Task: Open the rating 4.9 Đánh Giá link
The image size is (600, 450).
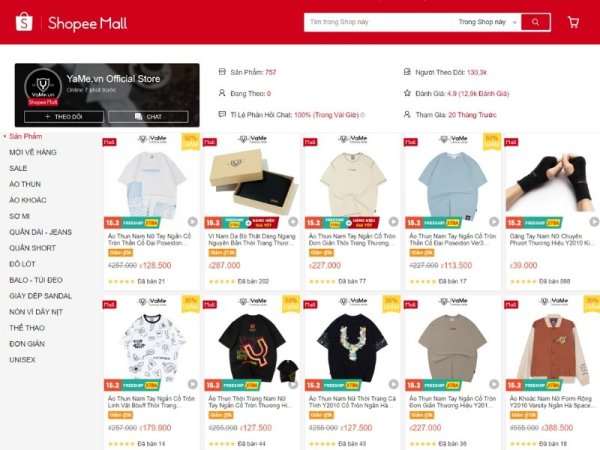Action: coord(478,93)
